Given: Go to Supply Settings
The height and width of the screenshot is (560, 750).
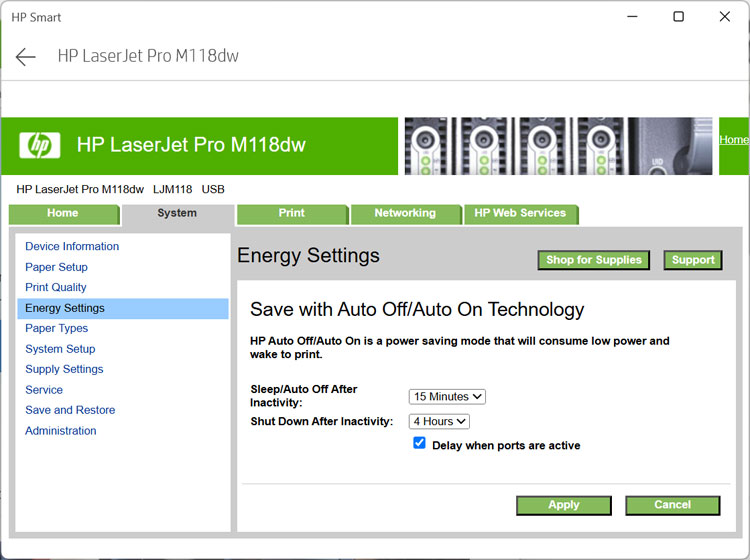Looking at the screenshot, I should (64, 369).
